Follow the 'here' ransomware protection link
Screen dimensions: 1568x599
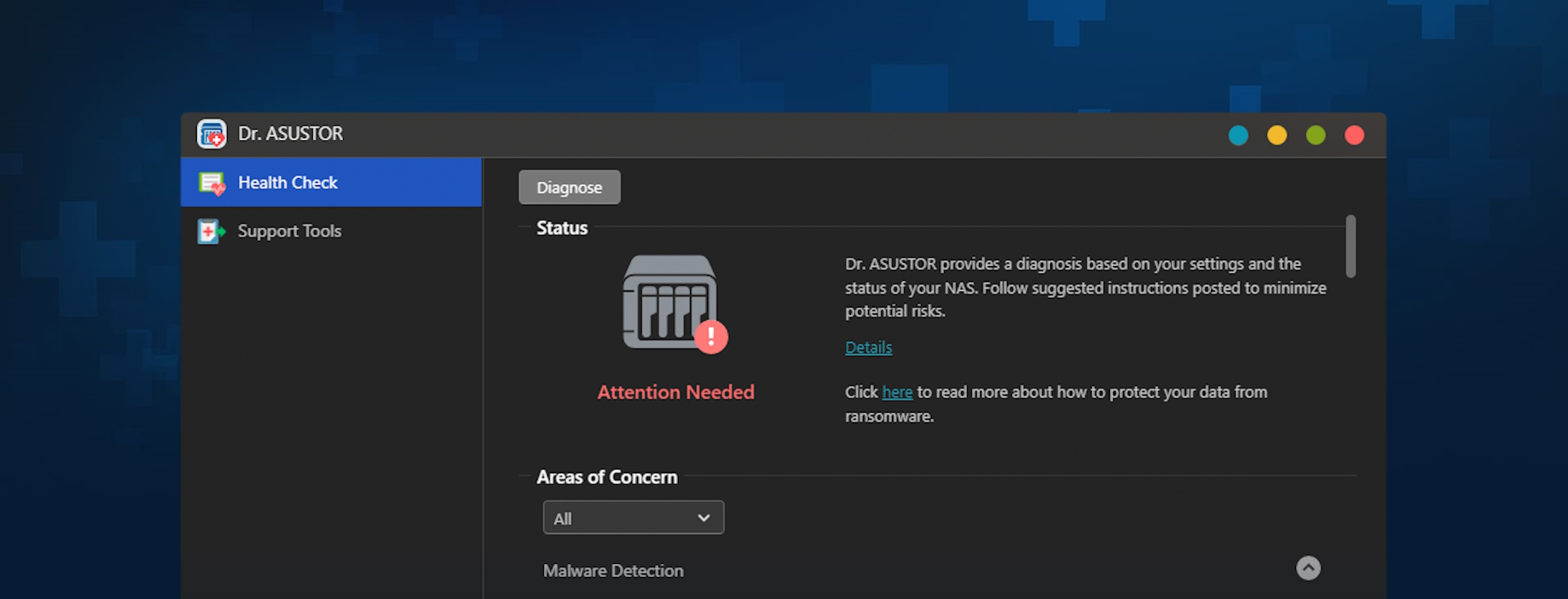coord(897,392)
